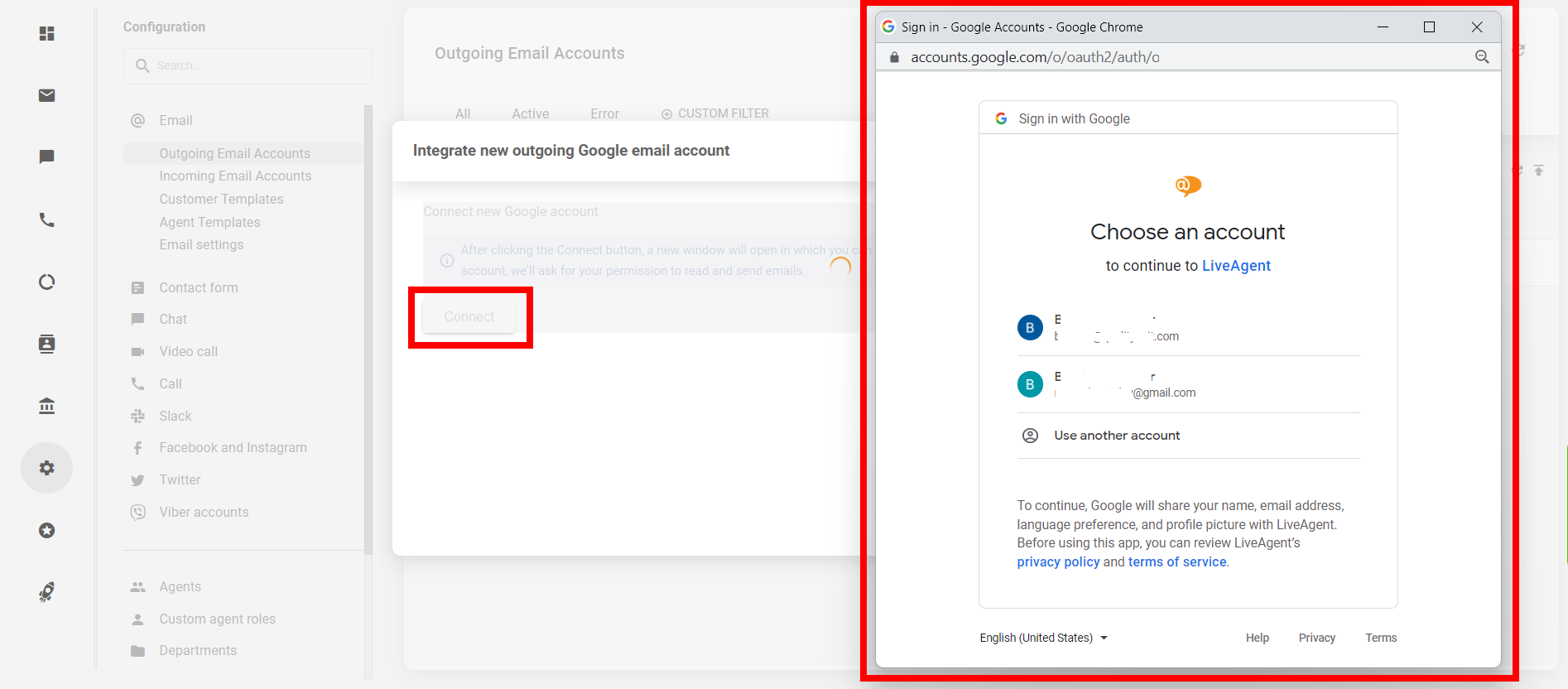Choose the @gmail.com account

point(1188,385)
